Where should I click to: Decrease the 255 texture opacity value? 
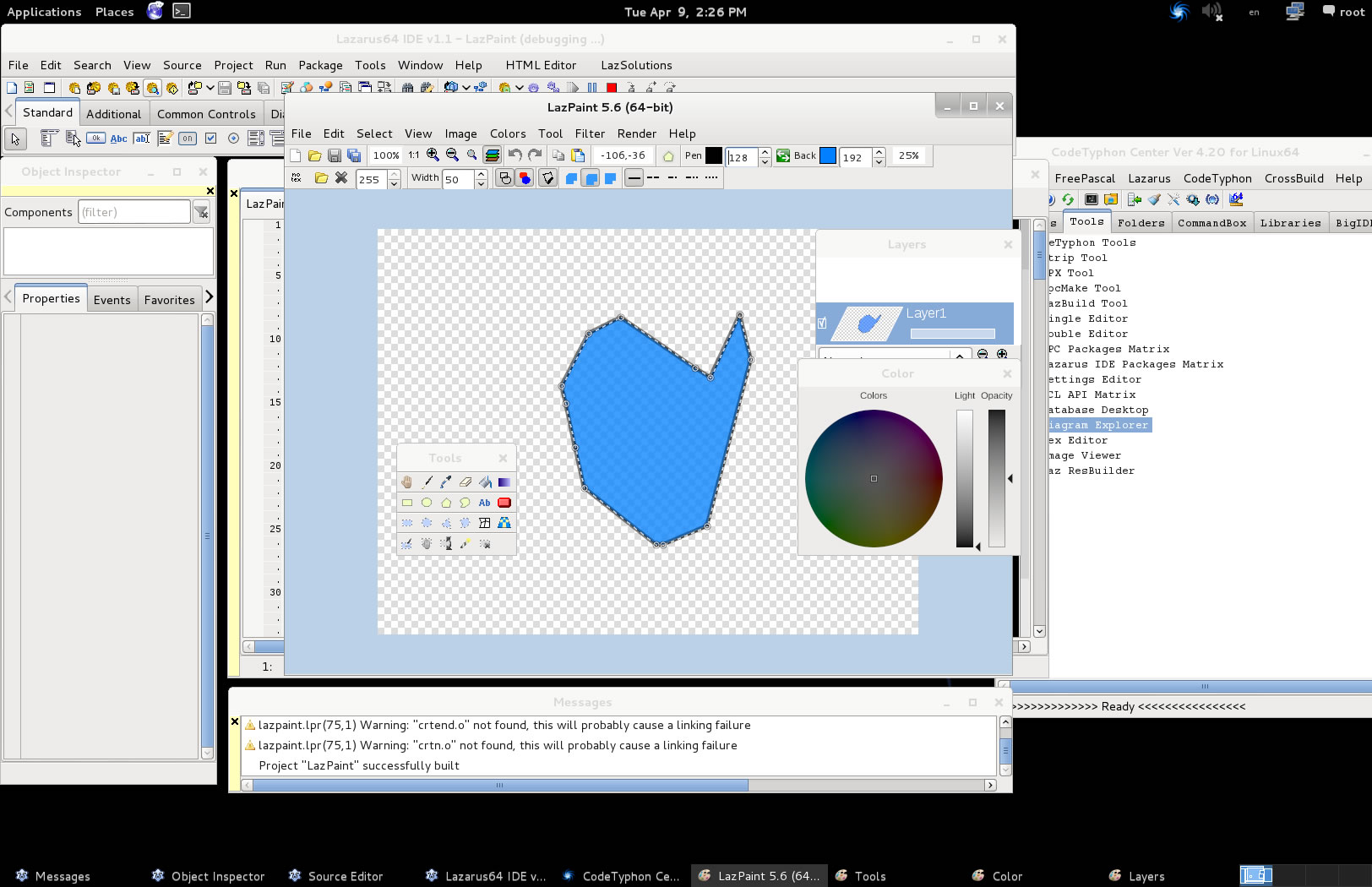394,183
